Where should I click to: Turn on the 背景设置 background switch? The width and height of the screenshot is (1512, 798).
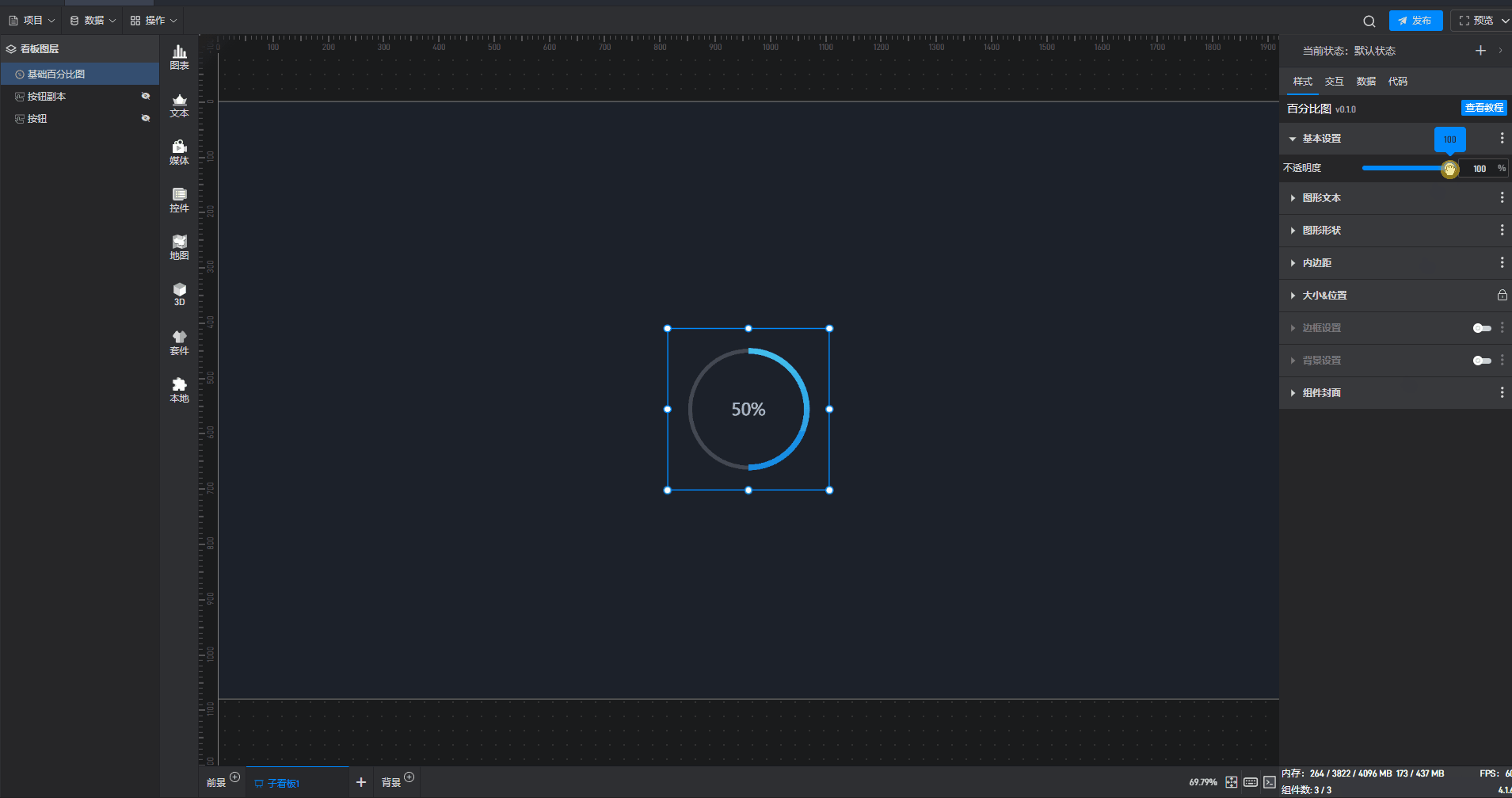click(x=1481, y=361)
